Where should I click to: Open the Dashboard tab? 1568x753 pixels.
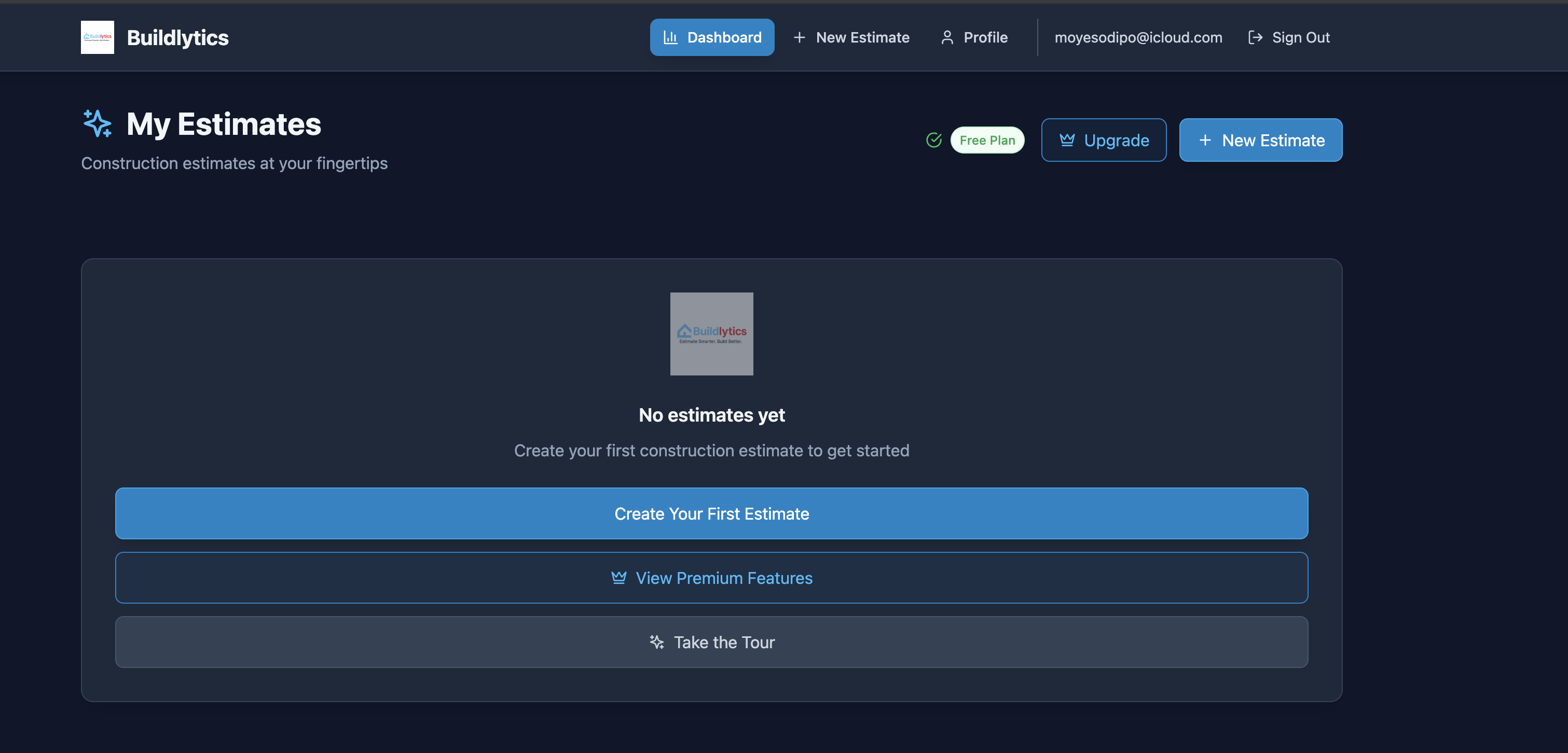pyautogui.click(x=711, y=37)
